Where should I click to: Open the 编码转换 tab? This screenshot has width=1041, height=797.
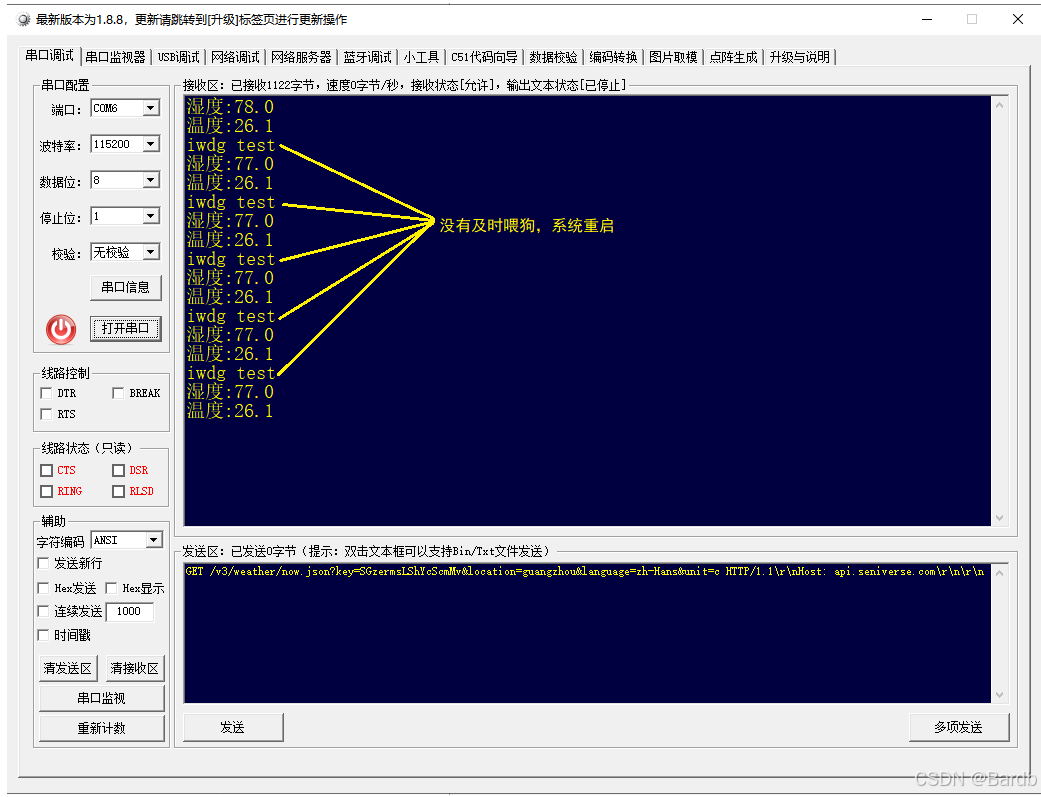[x=613, y=57]
